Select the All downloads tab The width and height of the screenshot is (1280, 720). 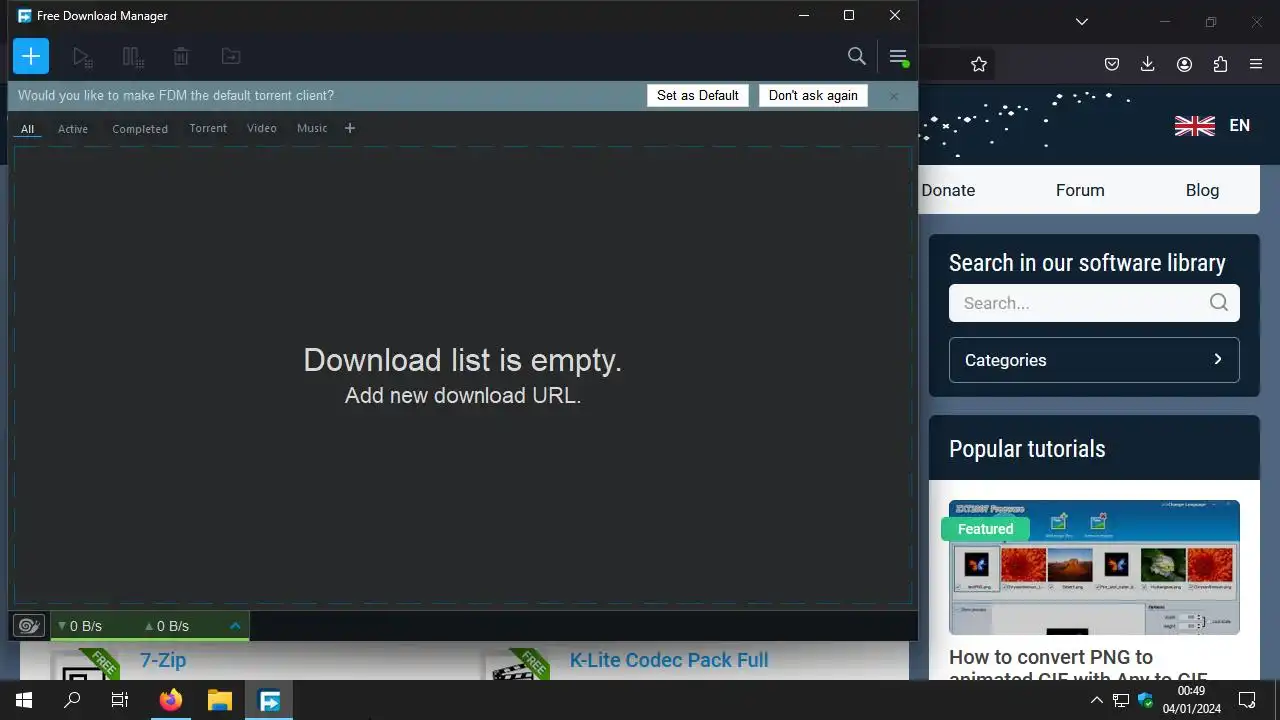click(27, 129)
